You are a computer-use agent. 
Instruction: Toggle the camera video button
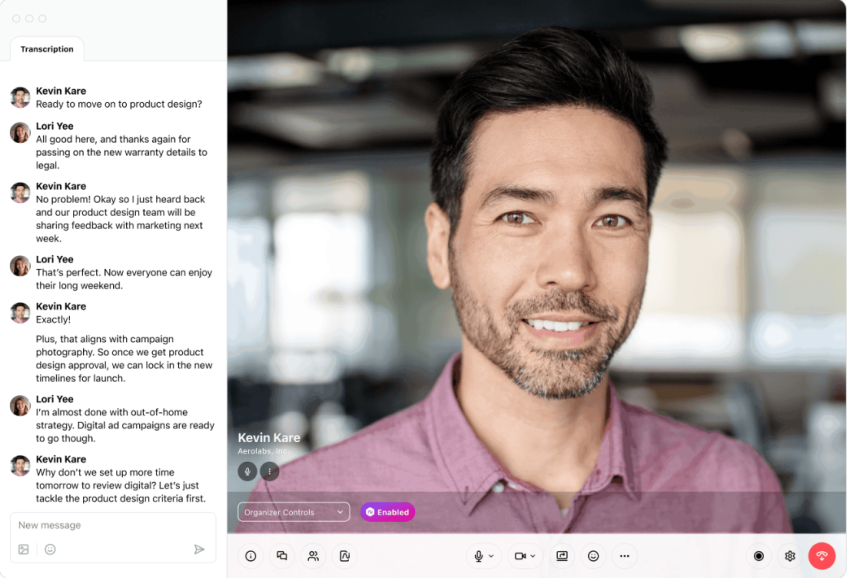520,556
